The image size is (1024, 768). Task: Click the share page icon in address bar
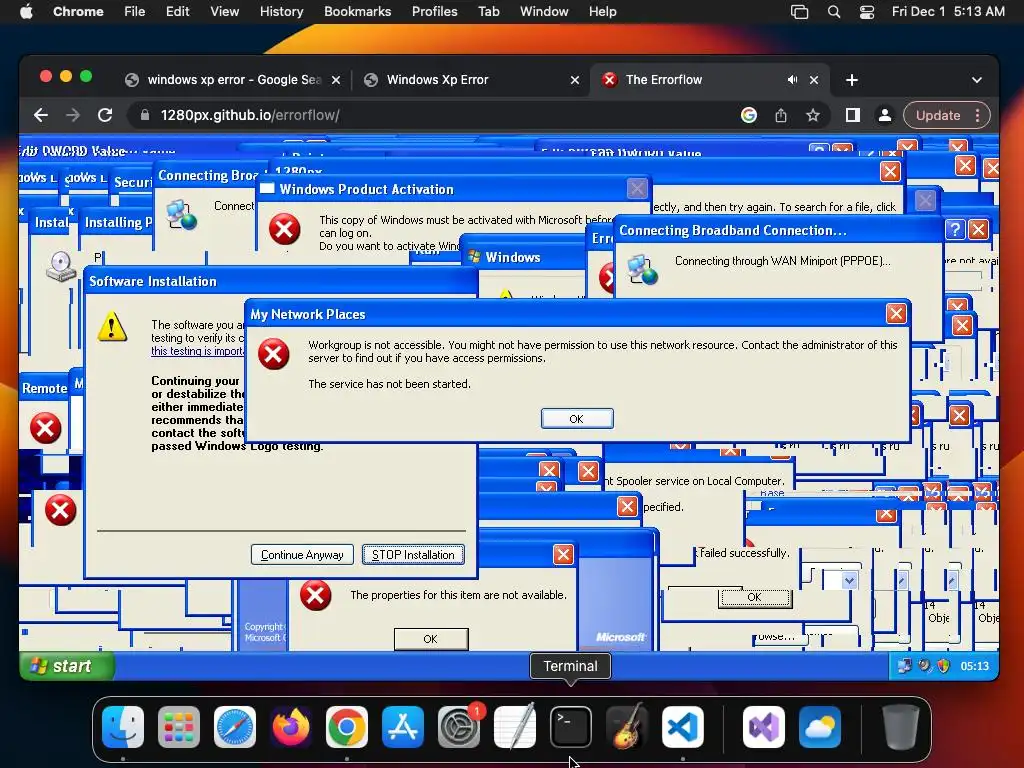click(x=781, y=116)
